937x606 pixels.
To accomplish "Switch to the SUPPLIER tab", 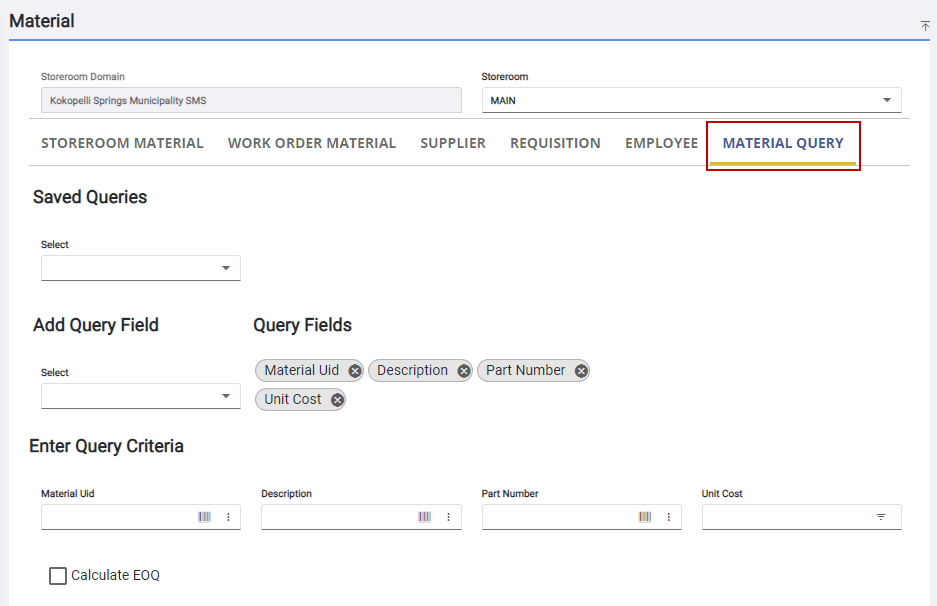I will [x=453, y=143].
